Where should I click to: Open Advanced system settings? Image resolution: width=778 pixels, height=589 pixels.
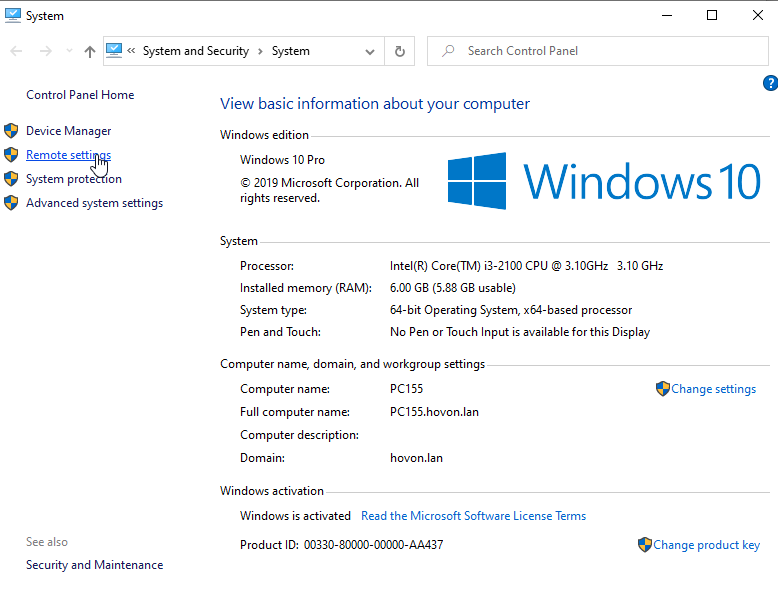(94, 203)
